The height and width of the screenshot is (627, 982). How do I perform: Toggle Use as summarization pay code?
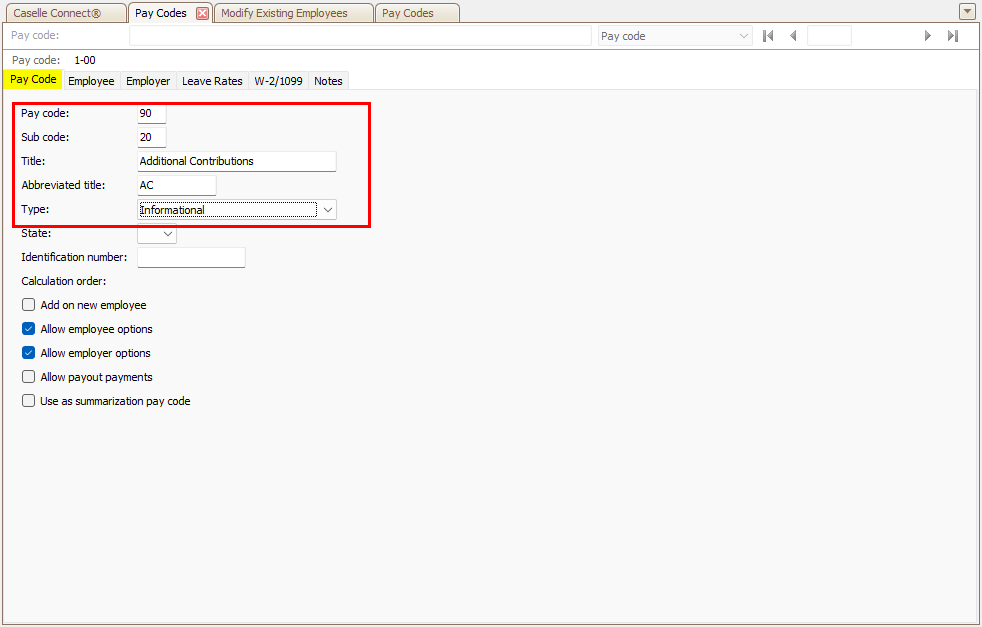coord(29,401)
